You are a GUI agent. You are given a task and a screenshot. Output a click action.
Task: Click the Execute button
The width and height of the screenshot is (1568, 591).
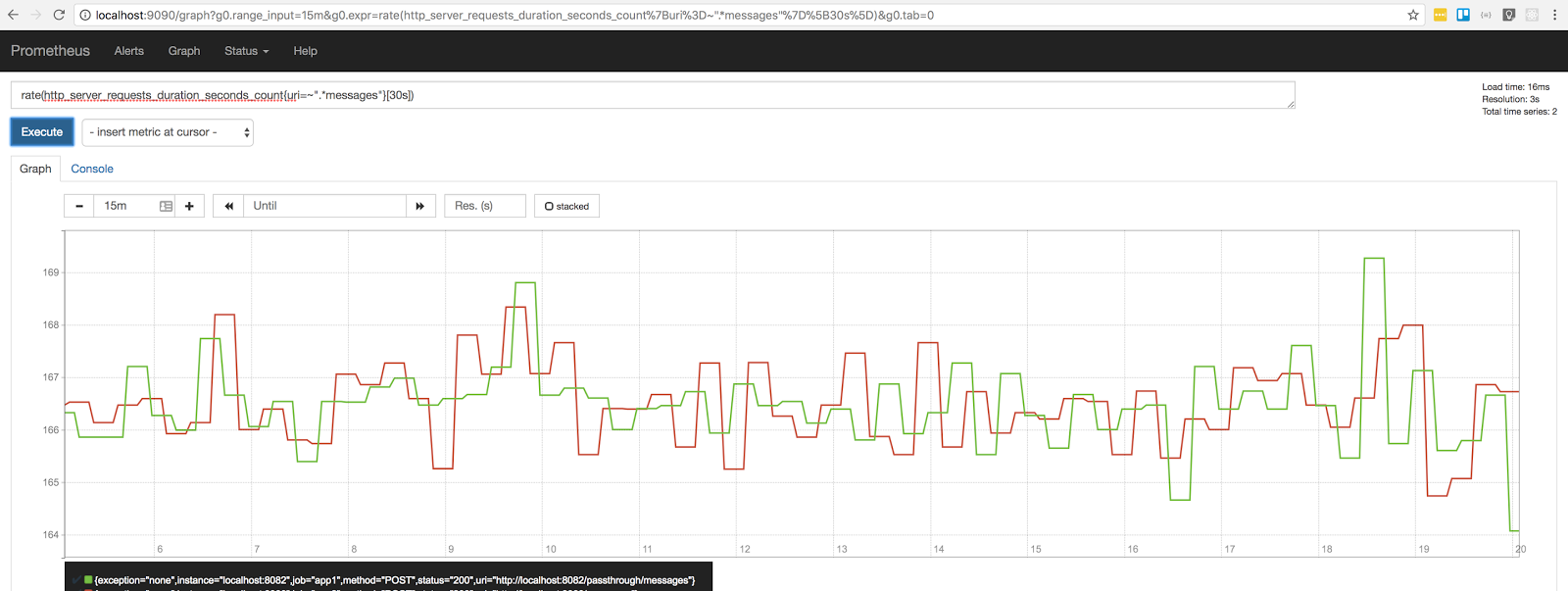click(x=42, y=132)
